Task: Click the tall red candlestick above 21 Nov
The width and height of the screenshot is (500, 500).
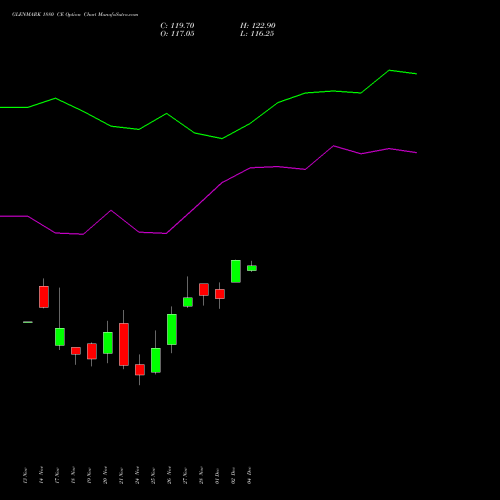Action: 124,344
